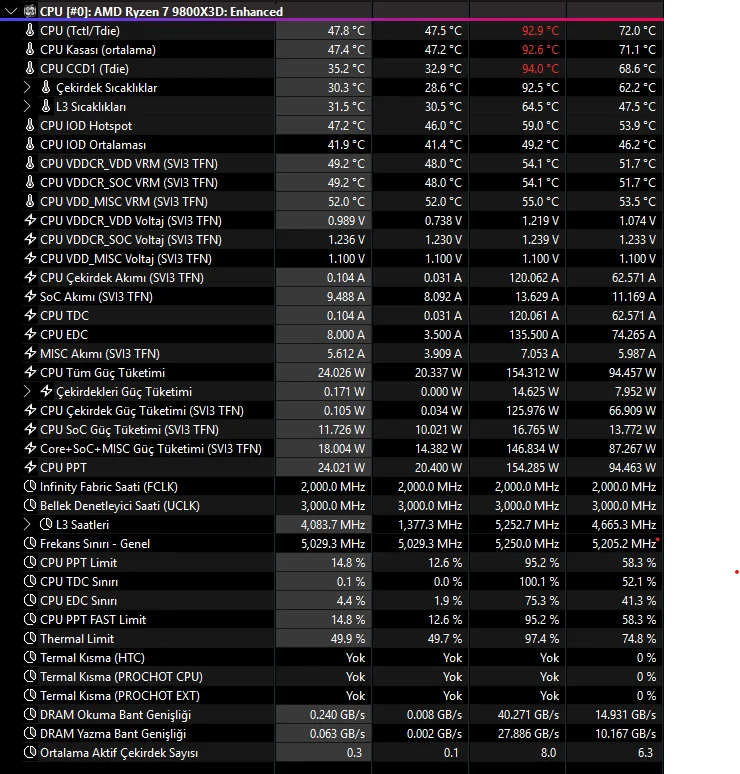The height and width of the screenshot is (774, 740).
Task: Click lightning icon beside CPU TDC
Action: point(30,315)
